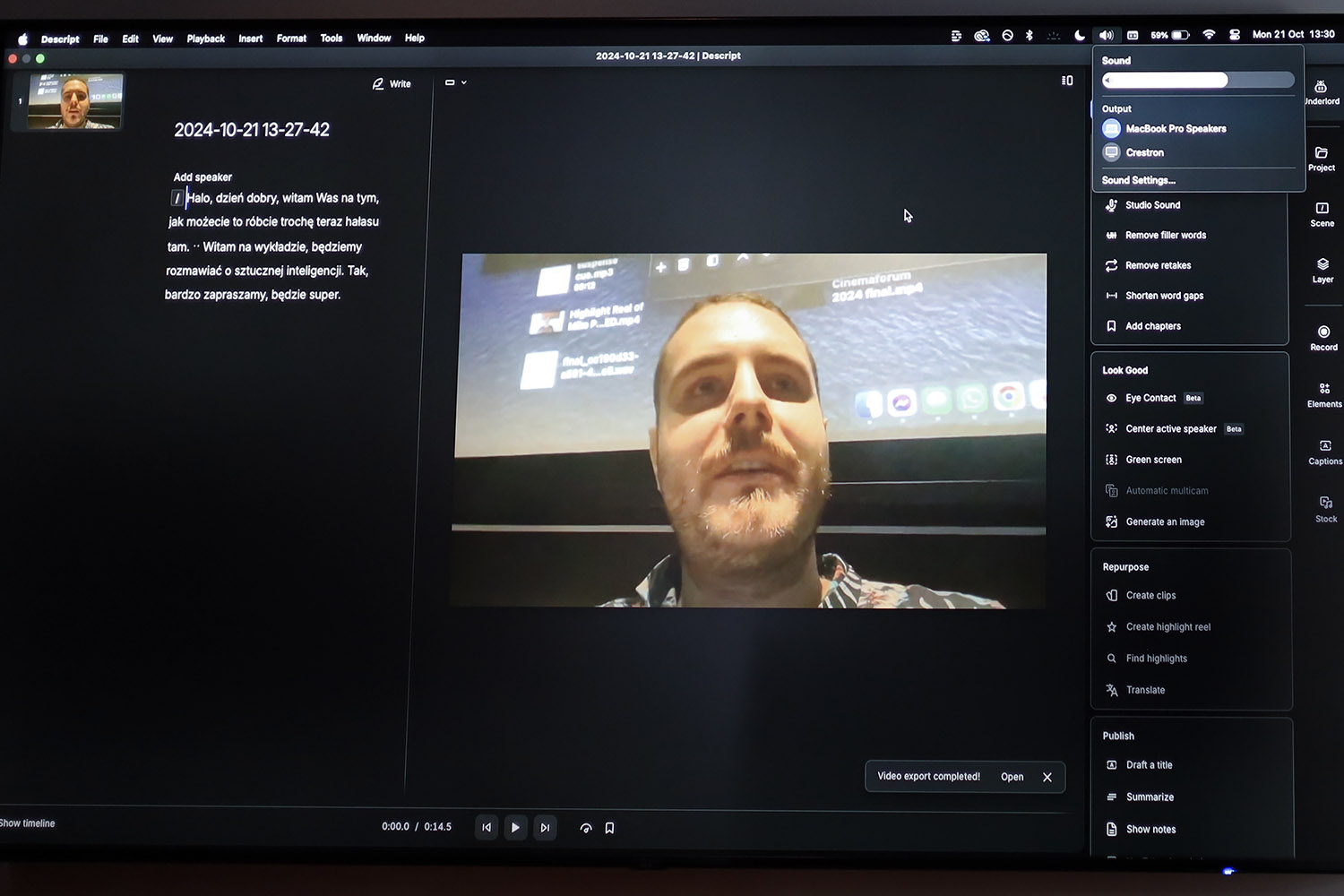Screen dimensions: 1344x896
Task: Click Open on export notification
Action: tap(1012, 777)
